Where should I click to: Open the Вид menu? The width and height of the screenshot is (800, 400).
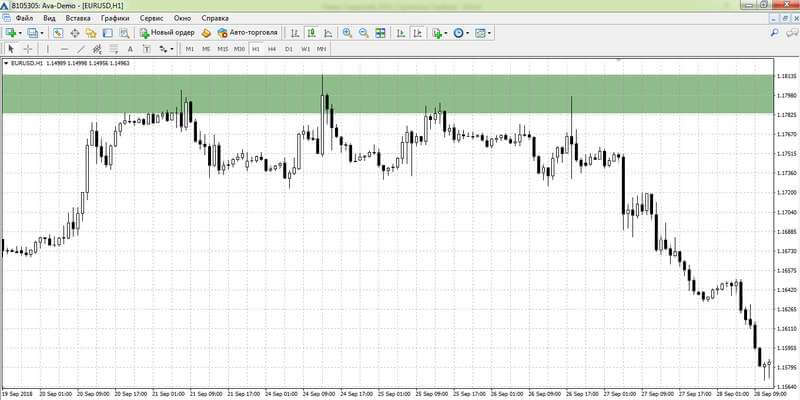tap(49, 18)
